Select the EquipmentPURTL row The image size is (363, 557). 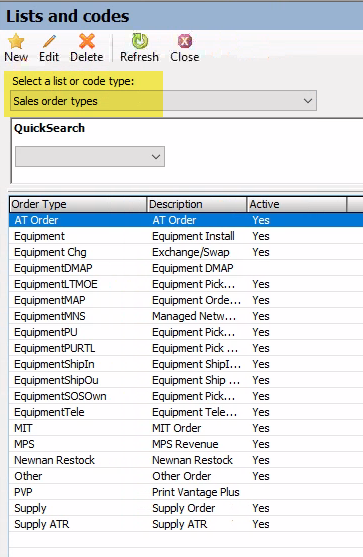point(186,348)
